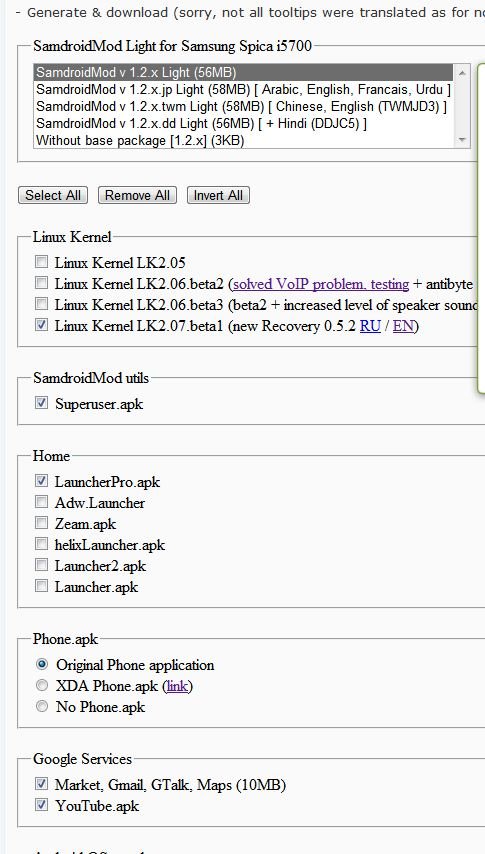Click the Select All button
This screenshot has width=485, height=854.
53,196
